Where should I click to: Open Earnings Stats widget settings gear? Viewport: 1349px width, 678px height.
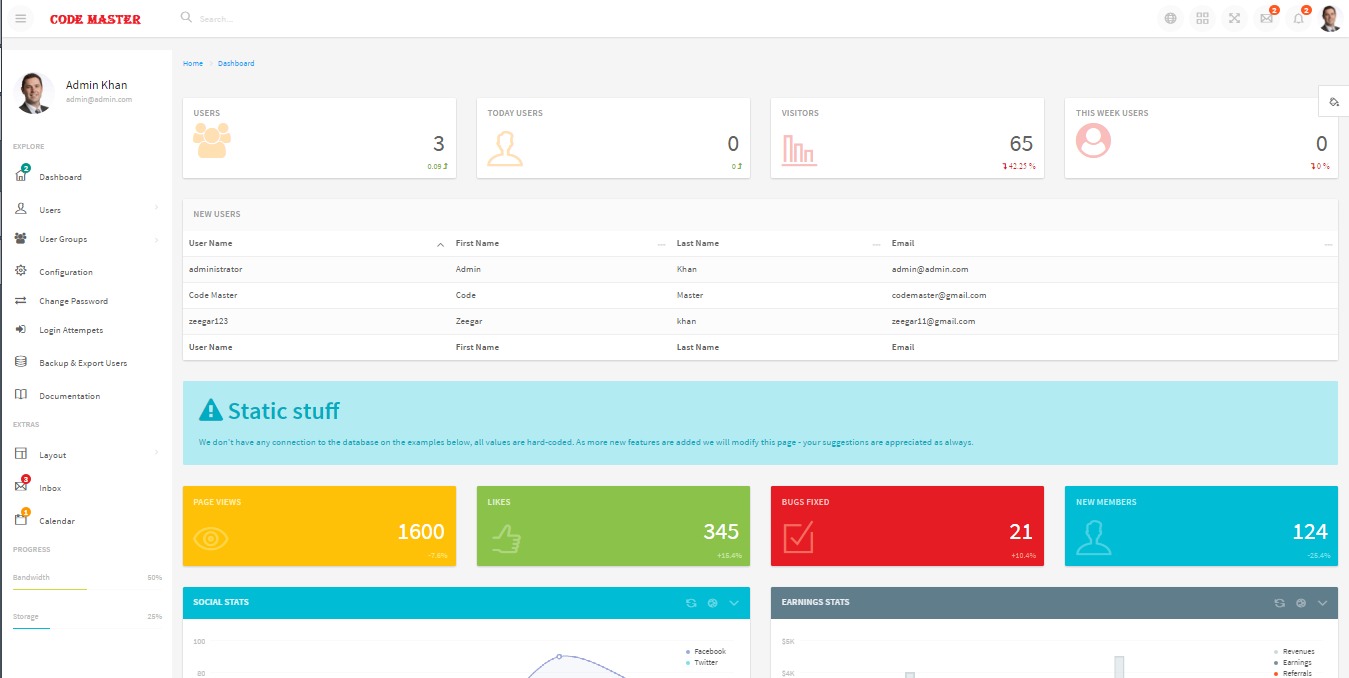pyautogui.click(x=1300, y=603)
